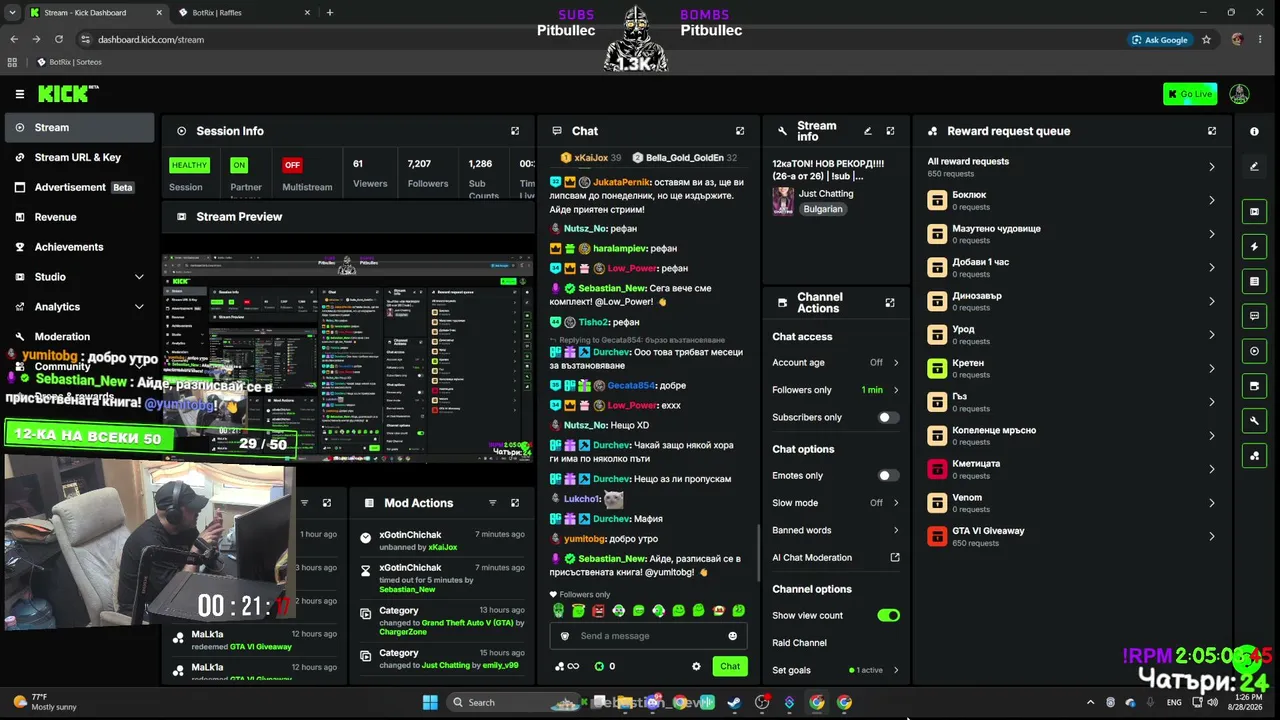Open the BotRix | Sorteos bookmark
Image resolution: width=1280 pixels, height=720 pixels.
pos(69,62)
